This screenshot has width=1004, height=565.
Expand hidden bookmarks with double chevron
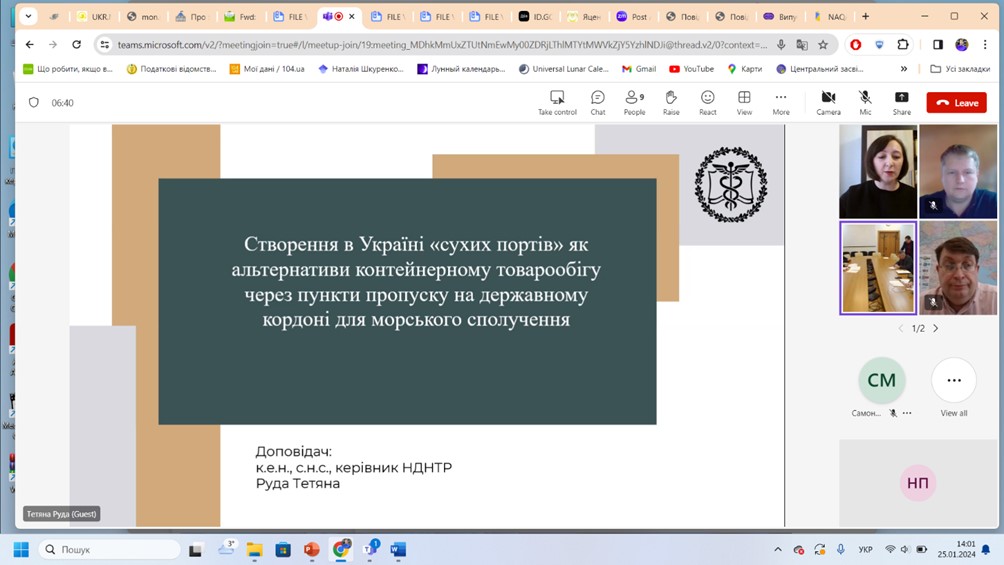(903, 69)
